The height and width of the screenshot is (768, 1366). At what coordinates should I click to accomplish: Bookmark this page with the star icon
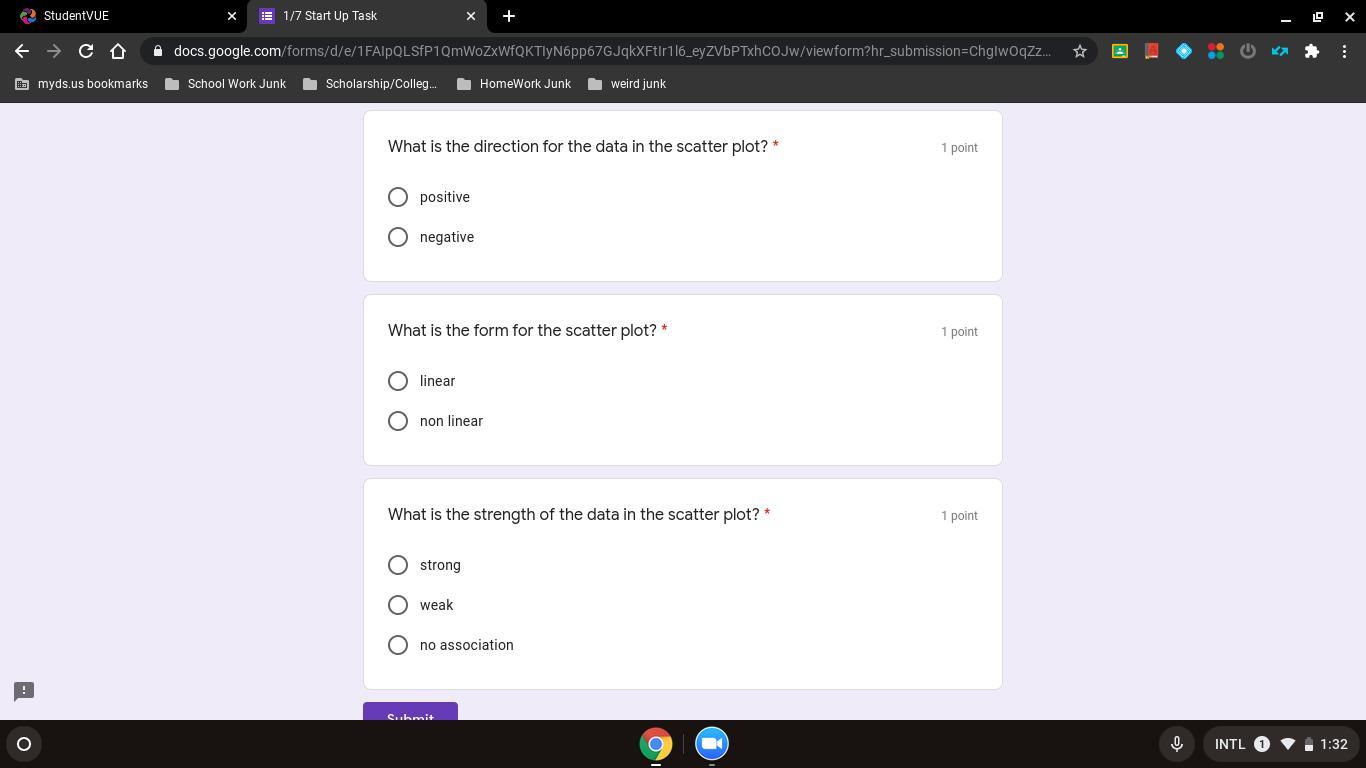(1080, 51)
